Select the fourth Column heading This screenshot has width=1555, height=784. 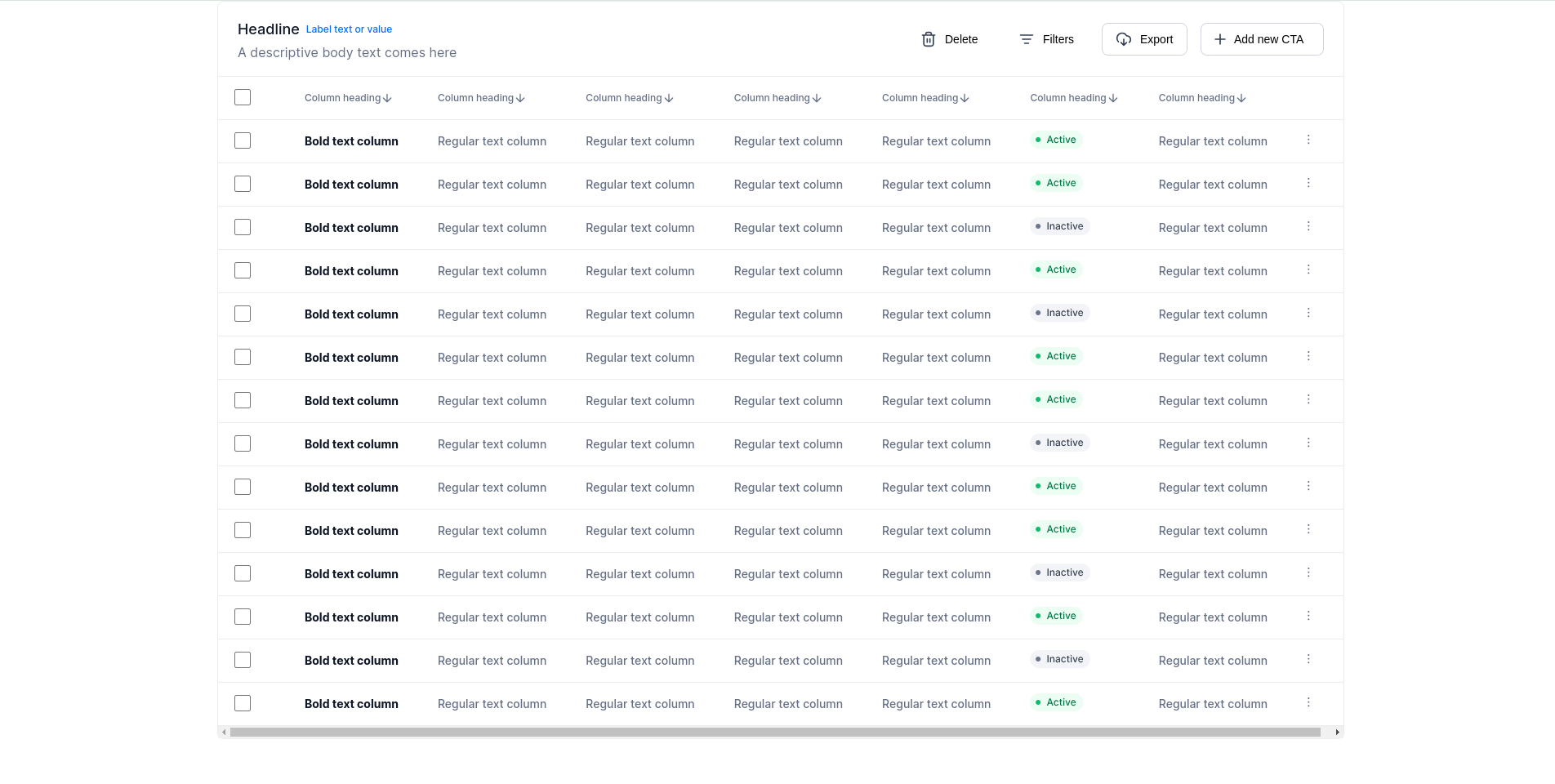(771, 97)
